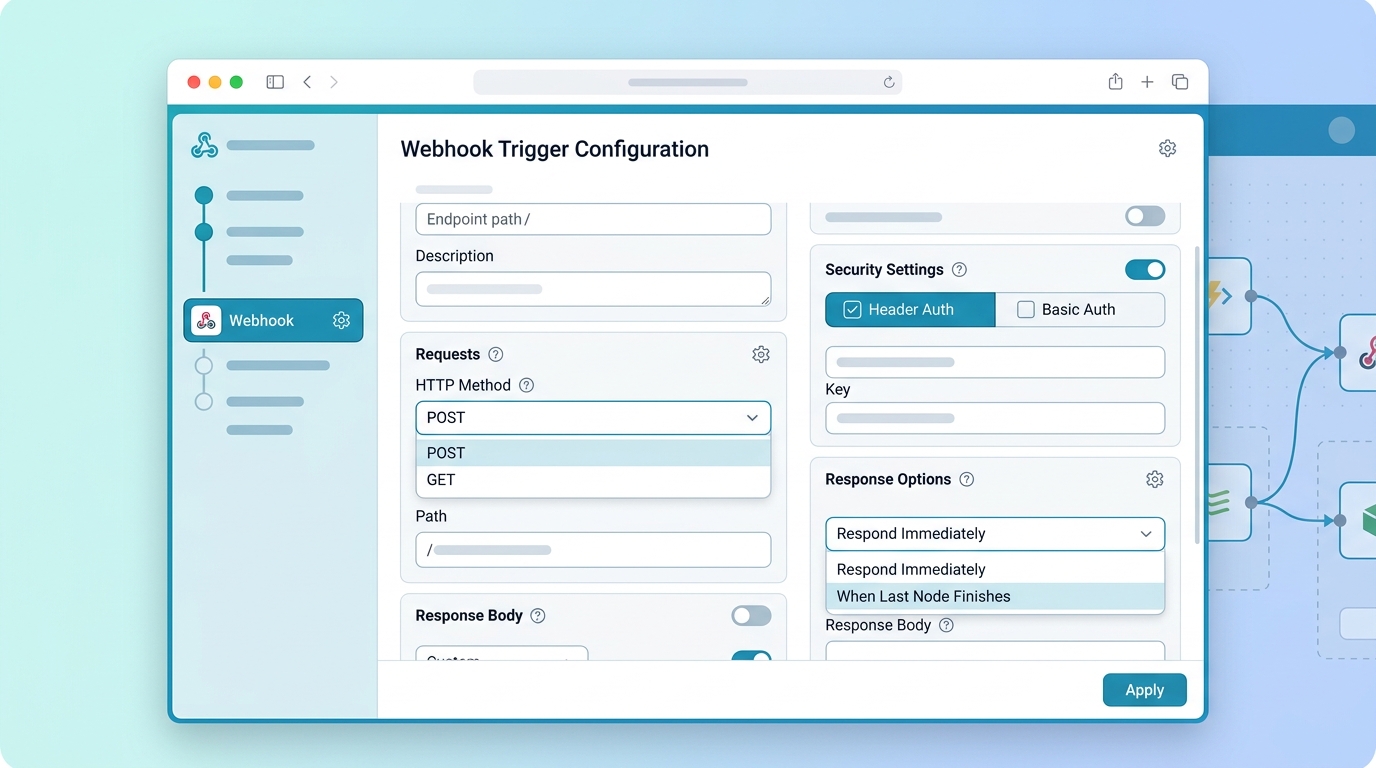
Task: Open the Requests section gear
Action: pyautogui.click(x=761, y=354)
